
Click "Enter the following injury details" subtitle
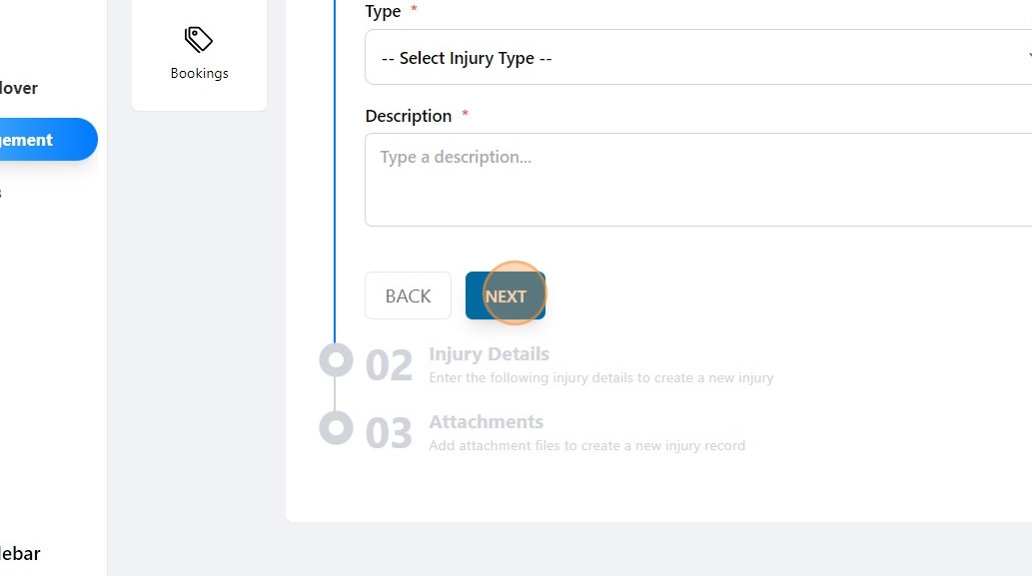601,378
